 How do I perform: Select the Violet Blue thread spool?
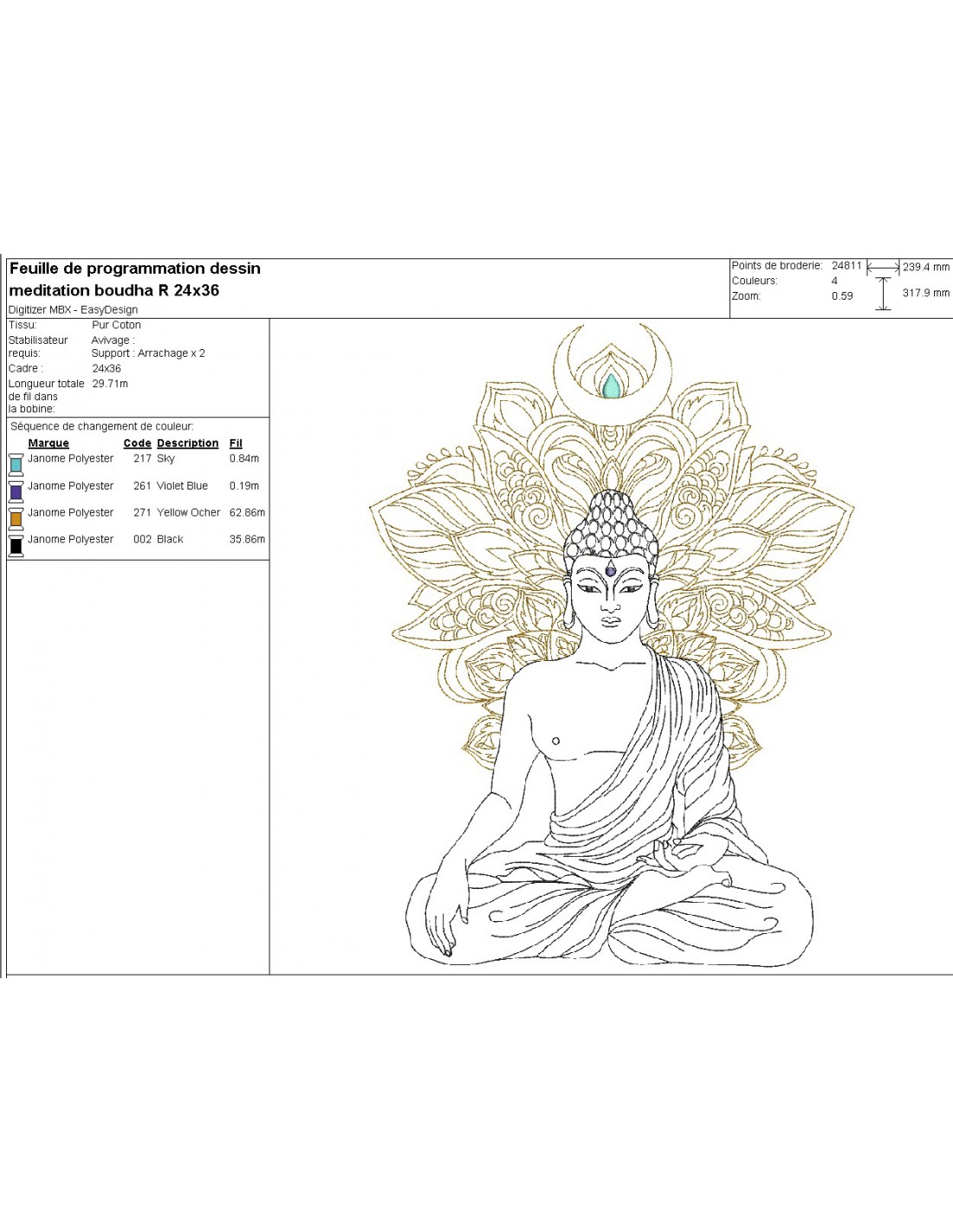16,491
